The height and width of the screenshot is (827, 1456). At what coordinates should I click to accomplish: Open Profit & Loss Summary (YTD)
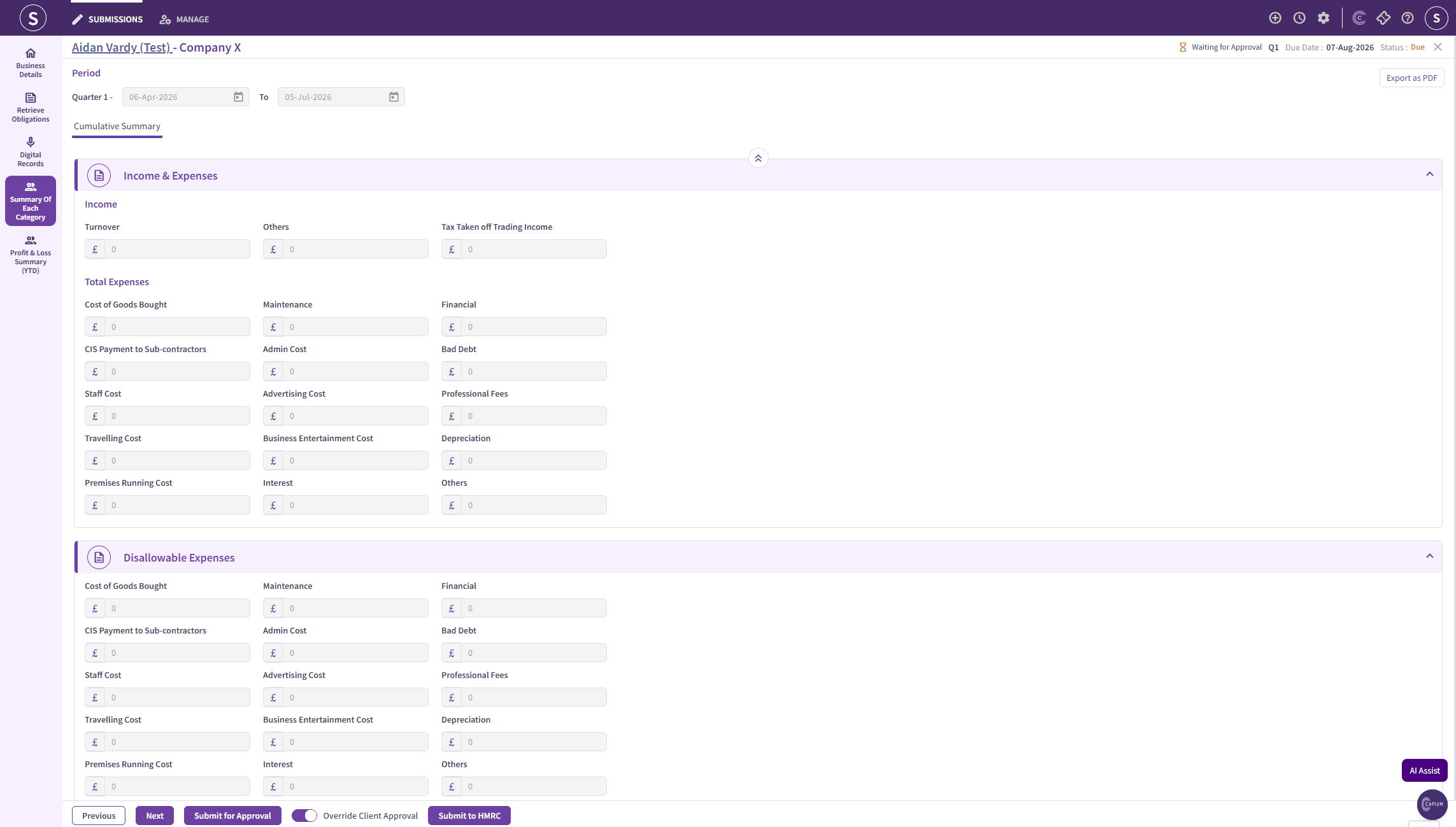[x=31, y=254]
